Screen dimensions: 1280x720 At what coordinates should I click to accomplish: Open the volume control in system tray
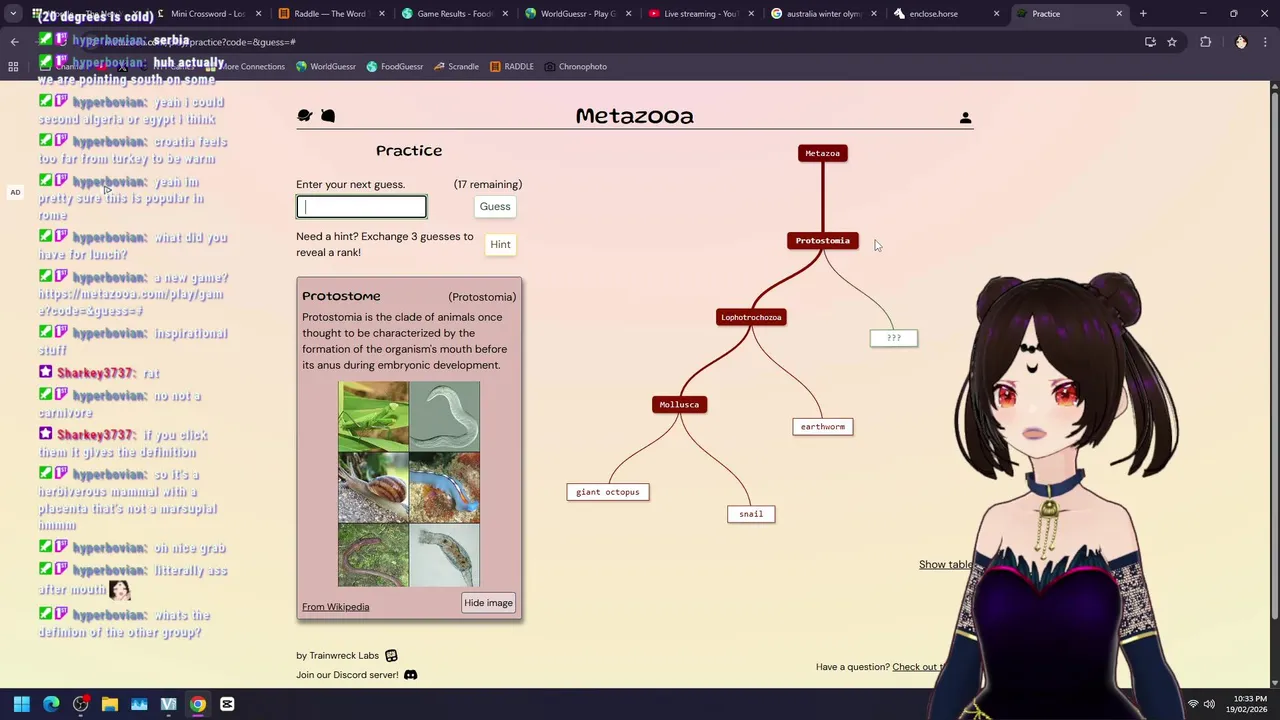(x=1209, y=704)
